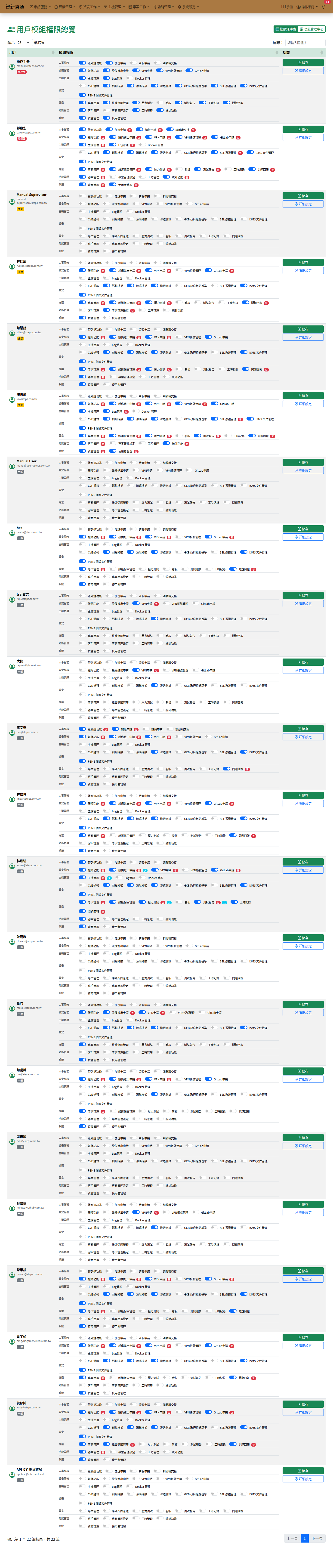
Task: Toggle 問題回報 for hes
Action: [233, 569]
